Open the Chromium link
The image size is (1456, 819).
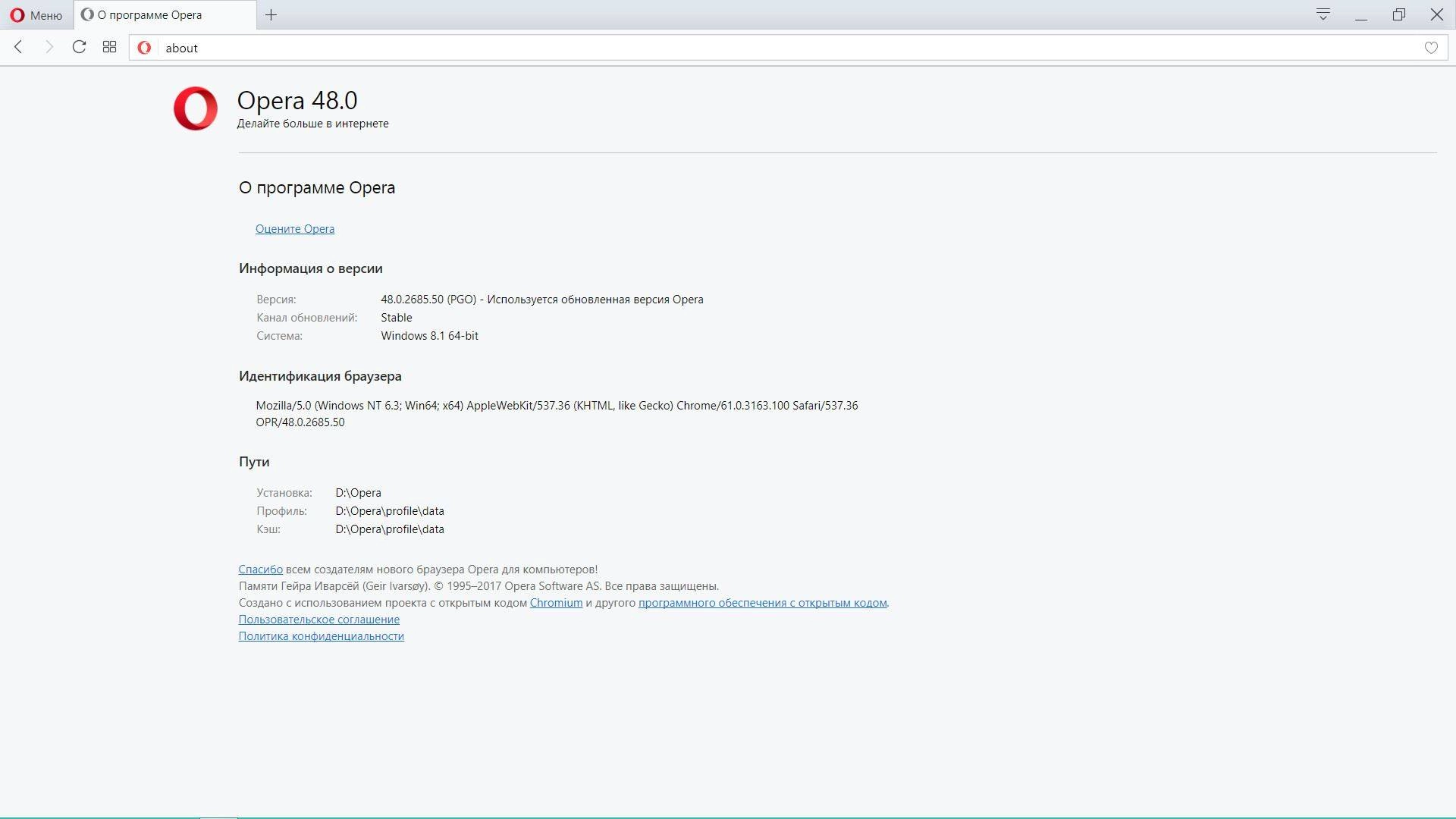[556, 603]
